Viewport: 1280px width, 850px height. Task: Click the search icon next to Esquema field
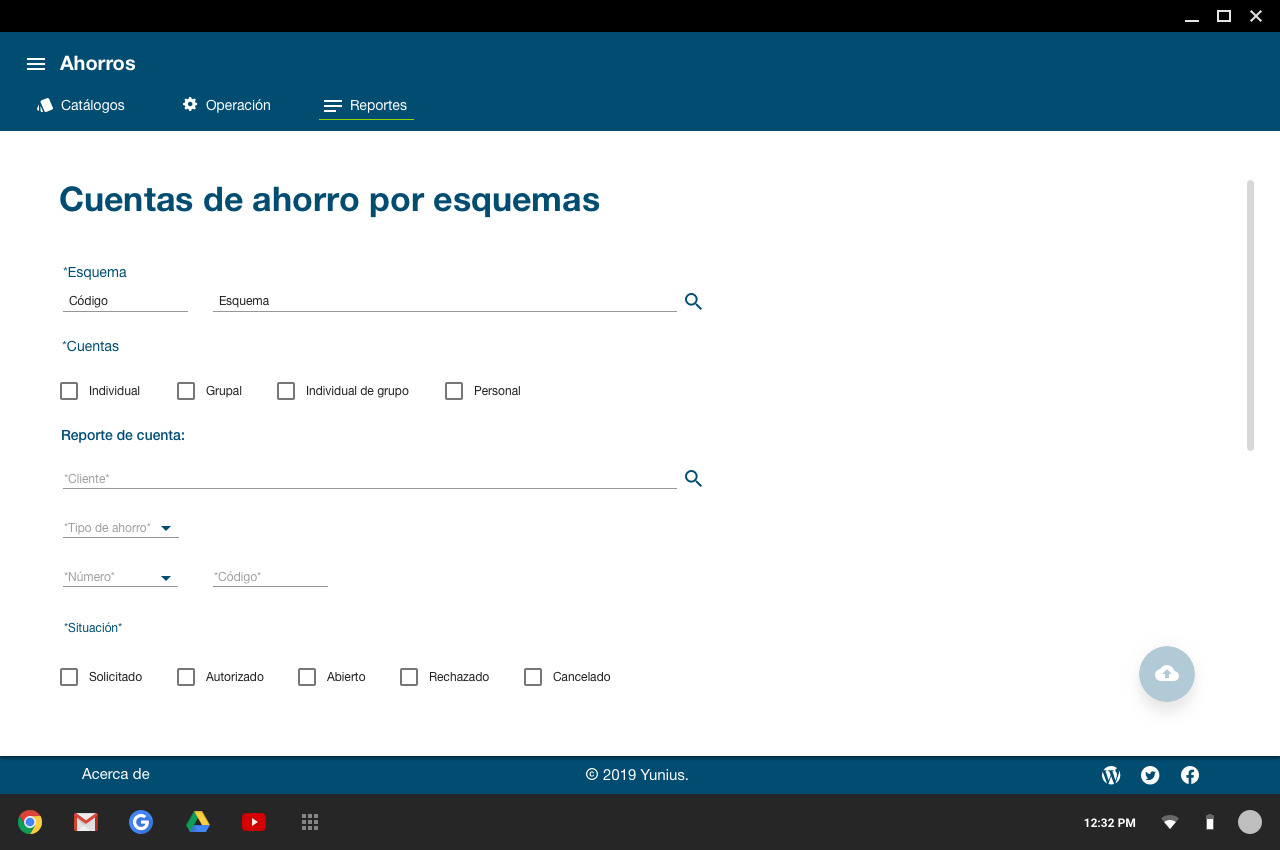click(x=693, y=301)
